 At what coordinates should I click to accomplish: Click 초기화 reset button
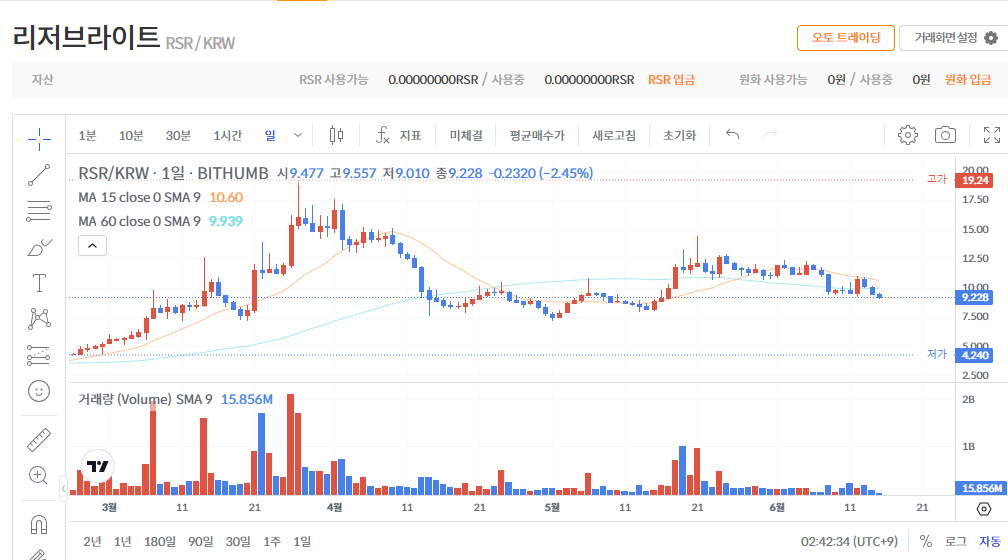pos(680,135)
